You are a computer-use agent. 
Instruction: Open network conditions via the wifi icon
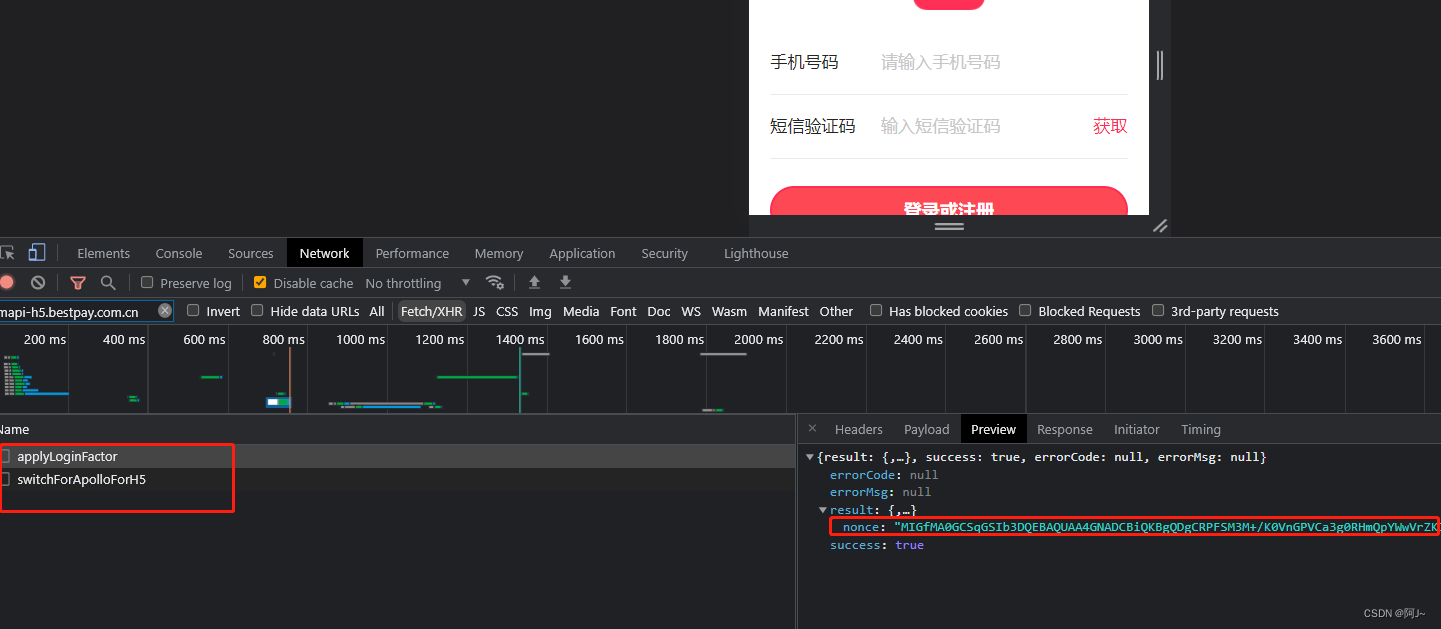coord(495,283)
